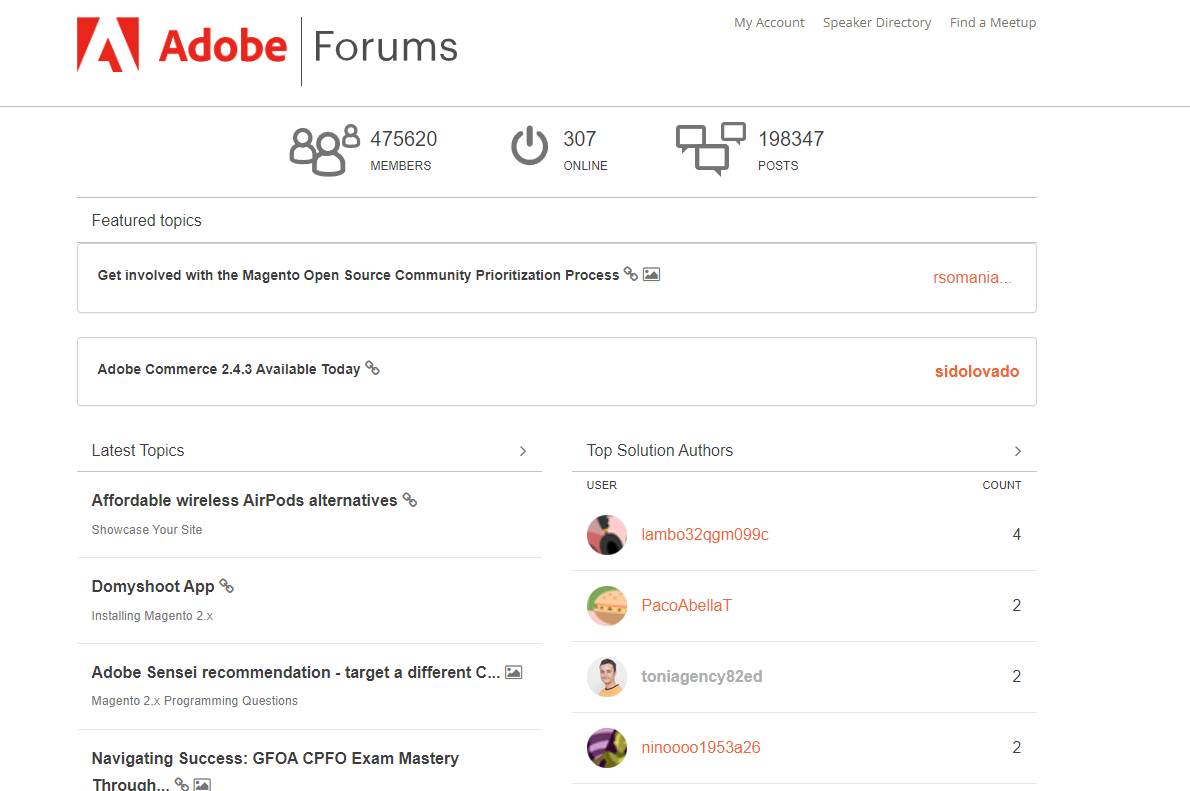Open toniagency82ed user profile
This screenshot has height=791, width=1190.
point(701,676)
